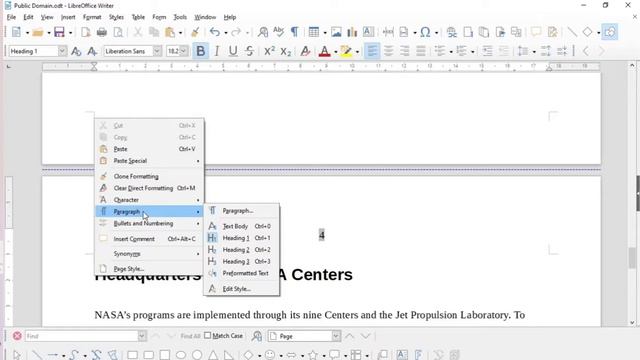The width and height of the screenshot is (640, 360).
Task: Click the Insert Table grid icon
Action: pyautogui.click(x=313, y=32)
